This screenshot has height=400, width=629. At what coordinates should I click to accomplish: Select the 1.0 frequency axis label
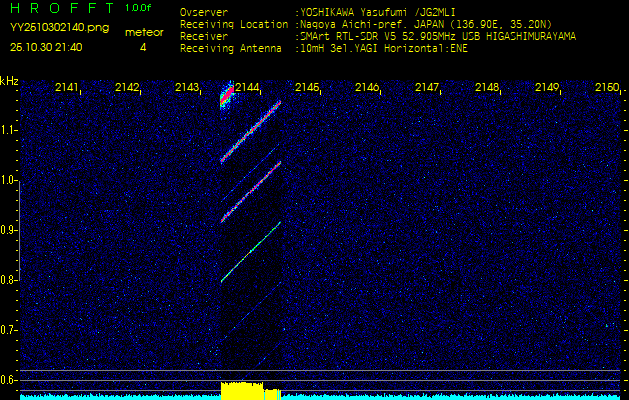click(9, 180)
